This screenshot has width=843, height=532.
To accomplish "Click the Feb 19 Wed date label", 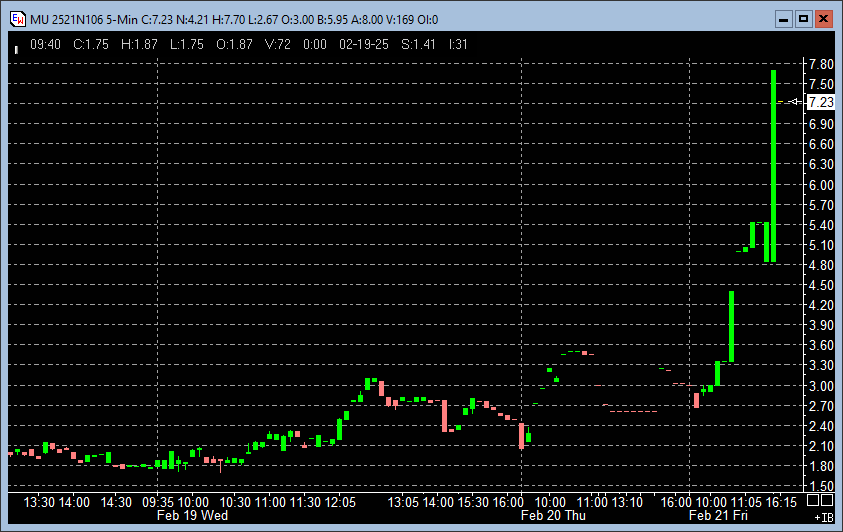I will tap(192, 515).
